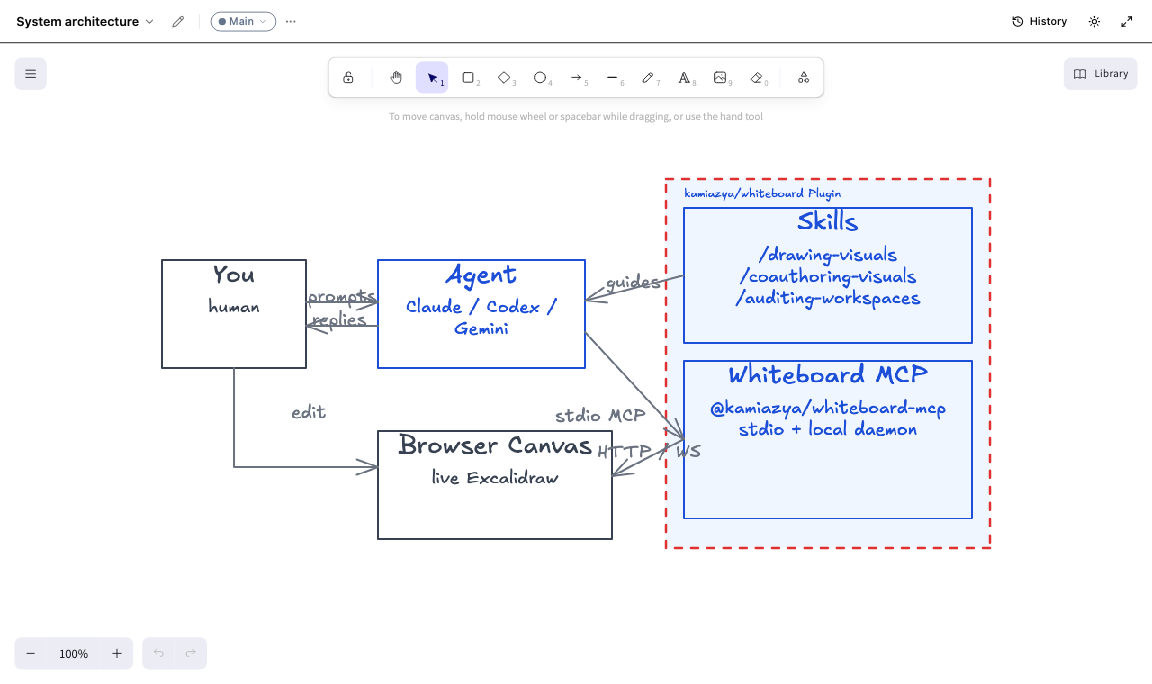Select the guides arrow label
This screenshot has width=1152, height=684.
(x=633, y=282)
